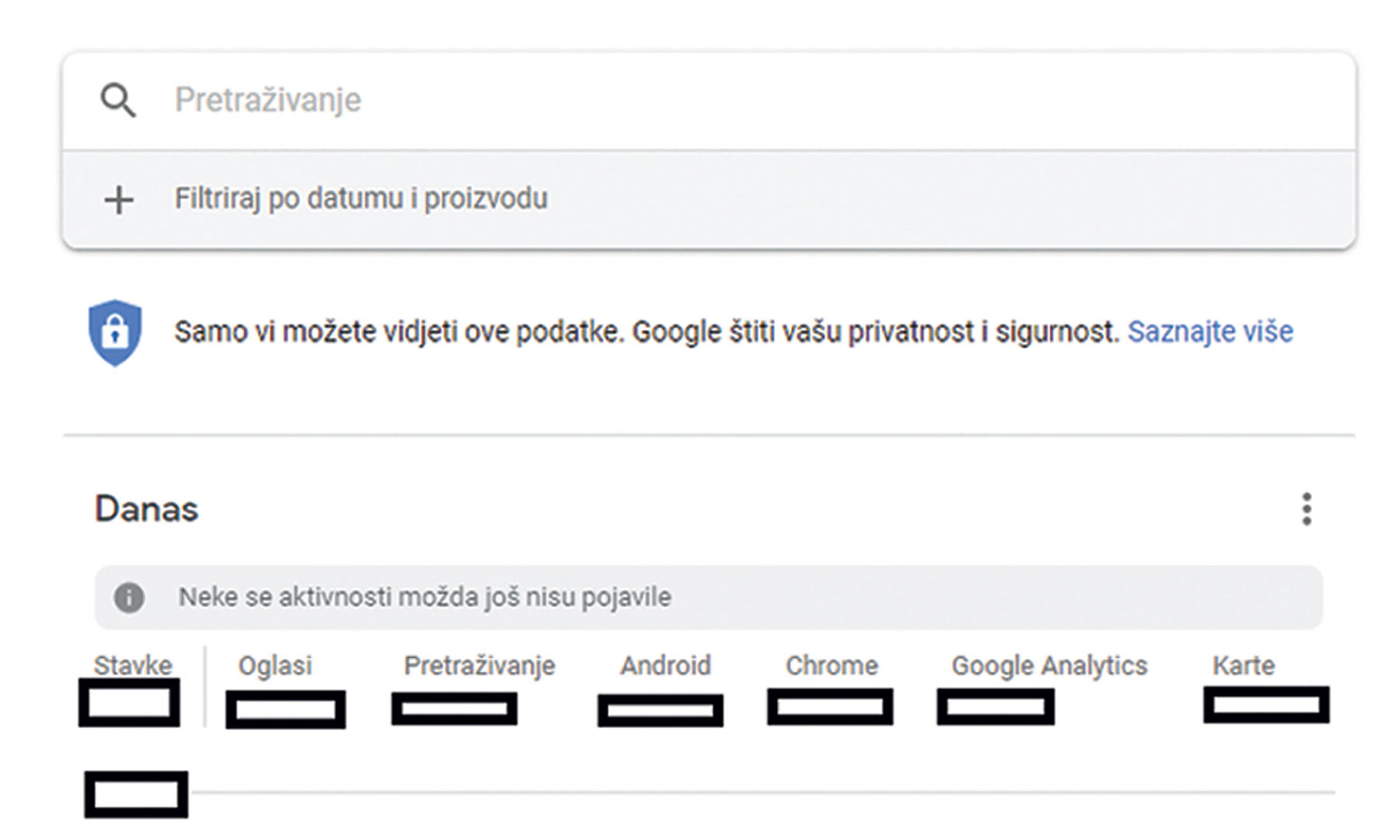
Task: Click the Pretraživanje product label
Action: point(479,666)
